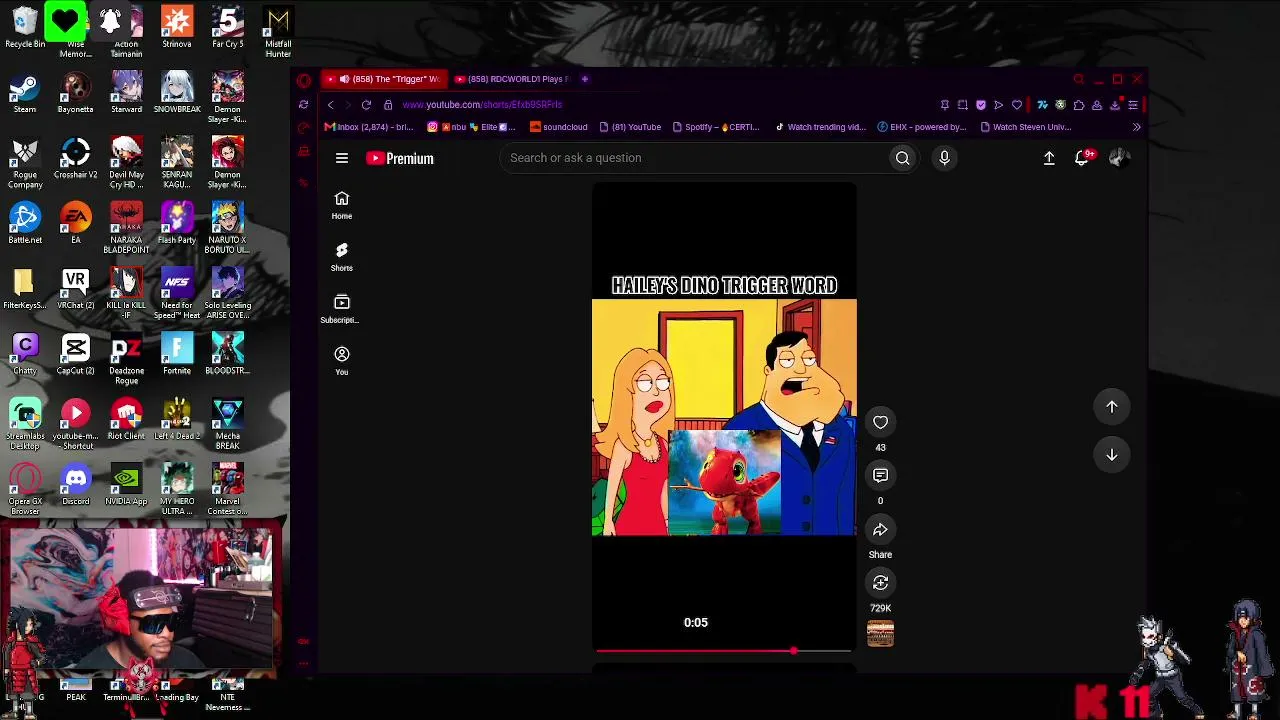Open Bayonetta desktop shortcut
The image size is (1280, 720).
click(76, 94)
